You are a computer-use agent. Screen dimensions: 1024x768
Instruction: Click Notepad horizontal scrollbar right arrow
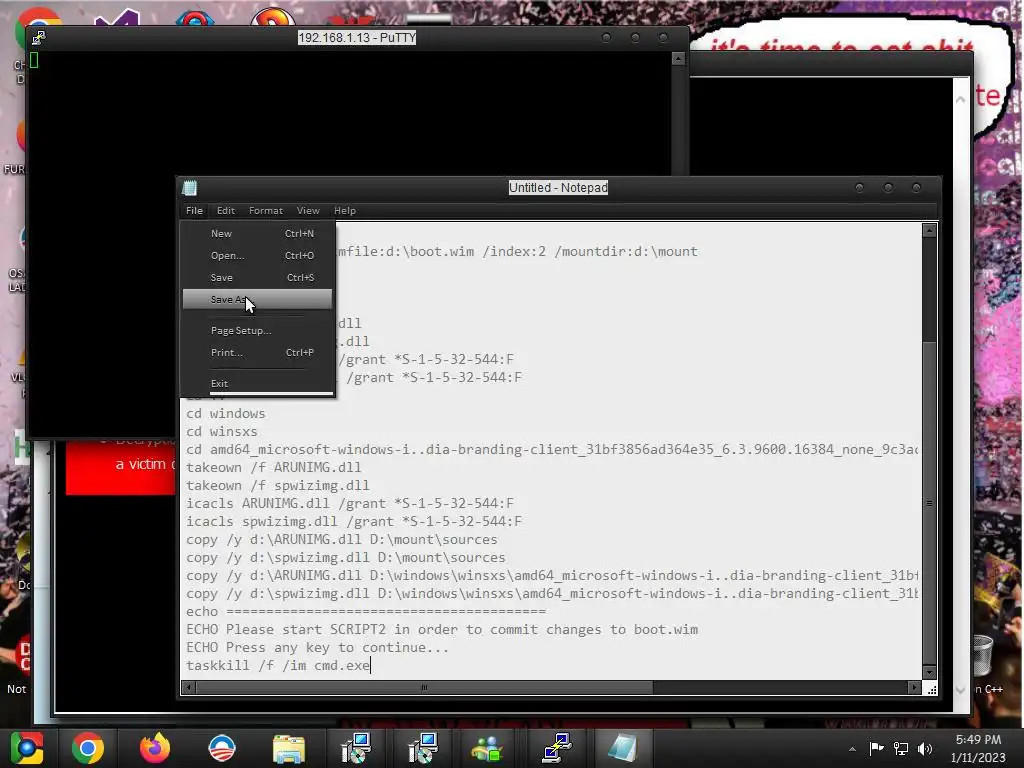[x=914, y=687]
